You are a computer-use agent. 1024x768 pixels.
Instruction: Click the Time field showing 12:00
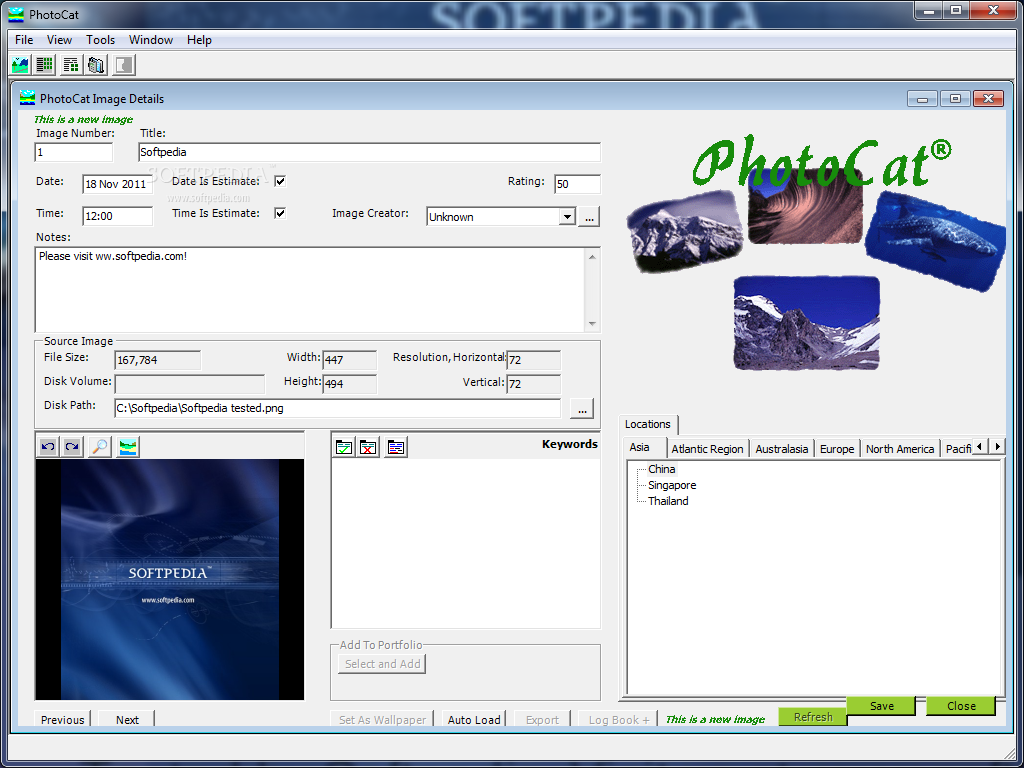118,216
